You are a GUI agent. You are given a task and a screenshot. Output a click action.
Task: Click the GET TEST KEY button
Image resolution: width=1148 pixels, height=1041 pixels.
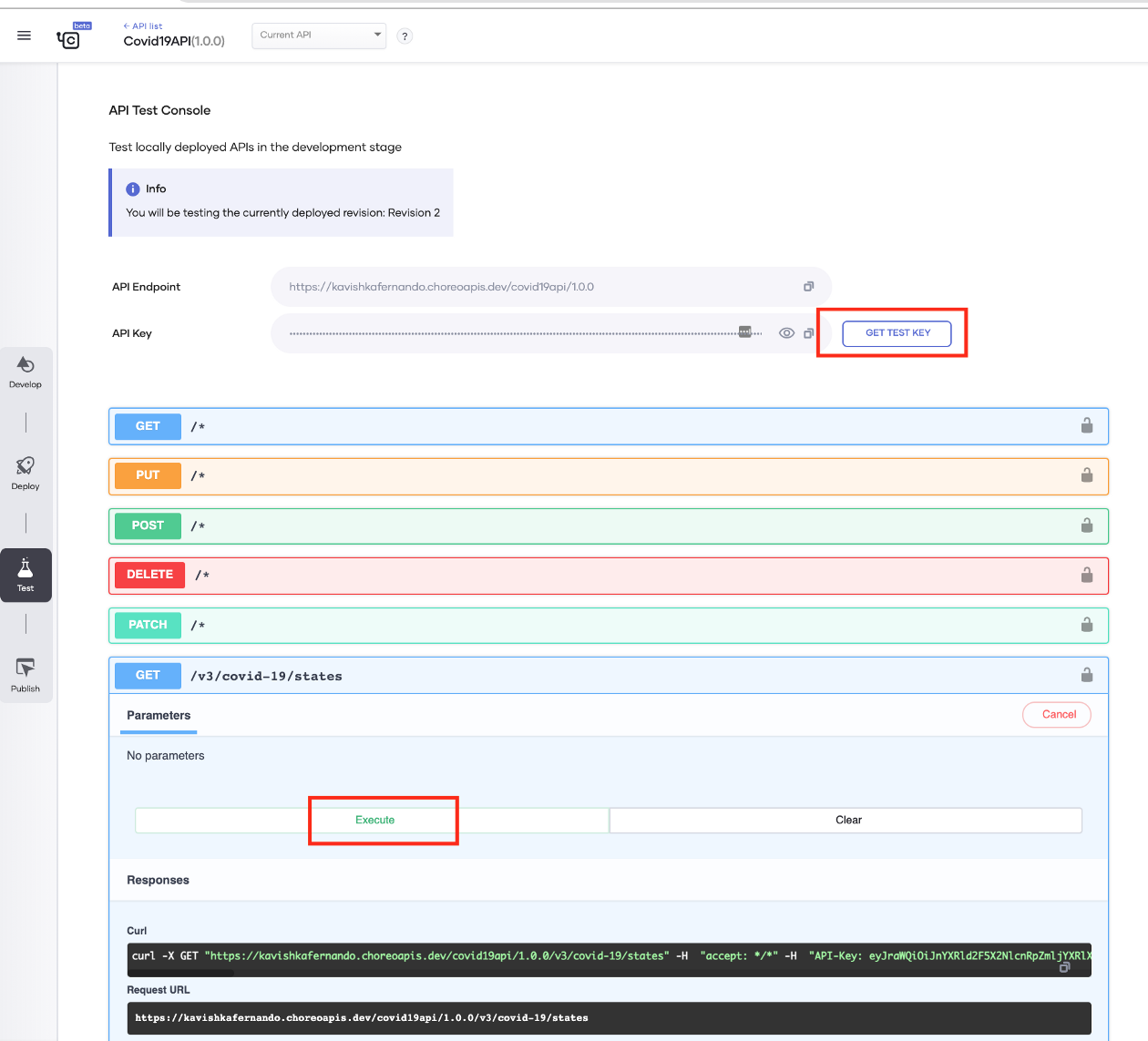pyautogui.click(x=897, y=333)
